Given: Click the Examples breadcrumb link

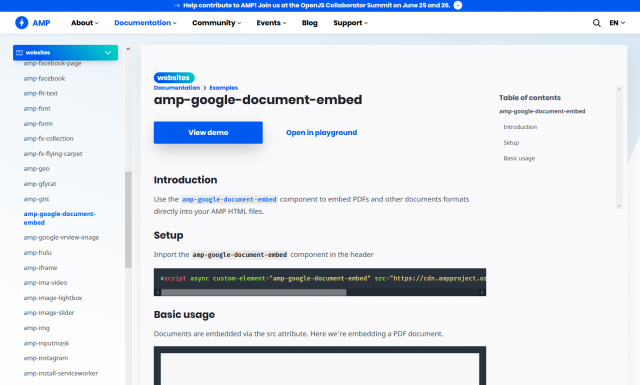Looking at the screenshot, I should coord(223,88).
